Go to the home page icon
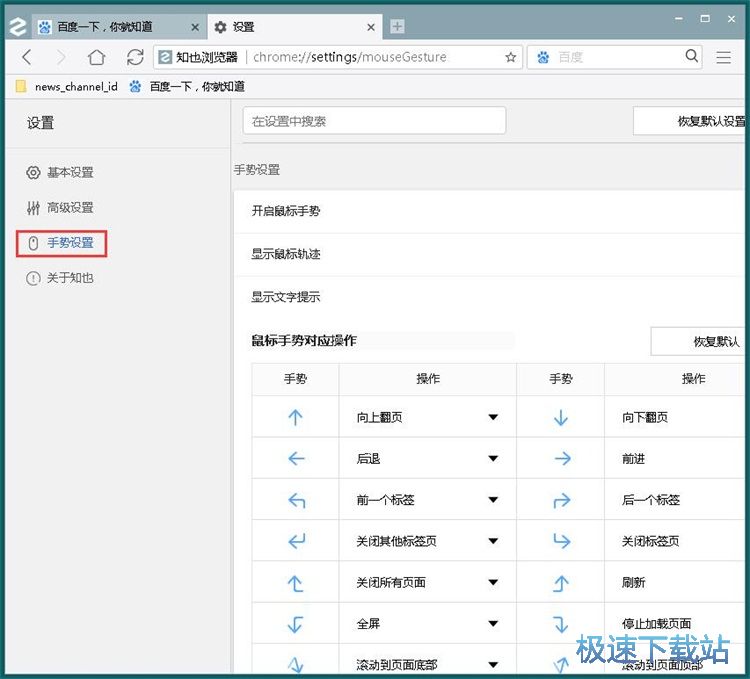The height and width of the screenshot is (679, 750). pos(97,57)
